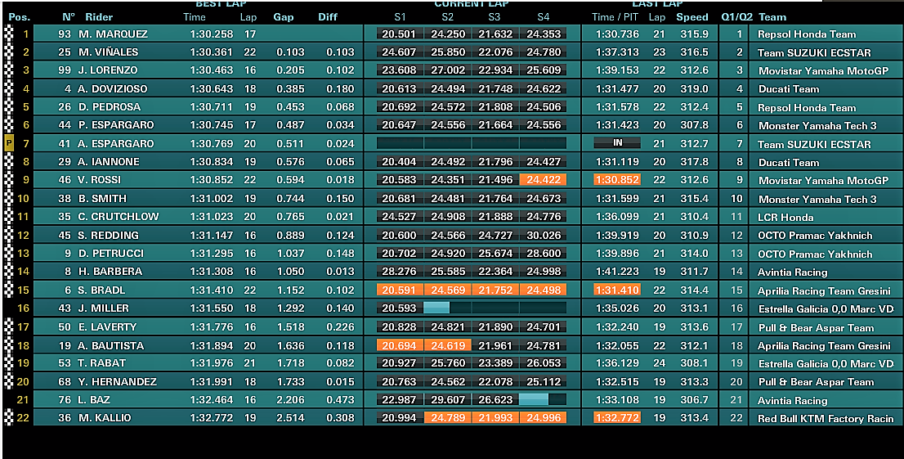Screen dimensions: 904x459
Task: Click the Time / PIT column header
Action: tap(615, 17)
